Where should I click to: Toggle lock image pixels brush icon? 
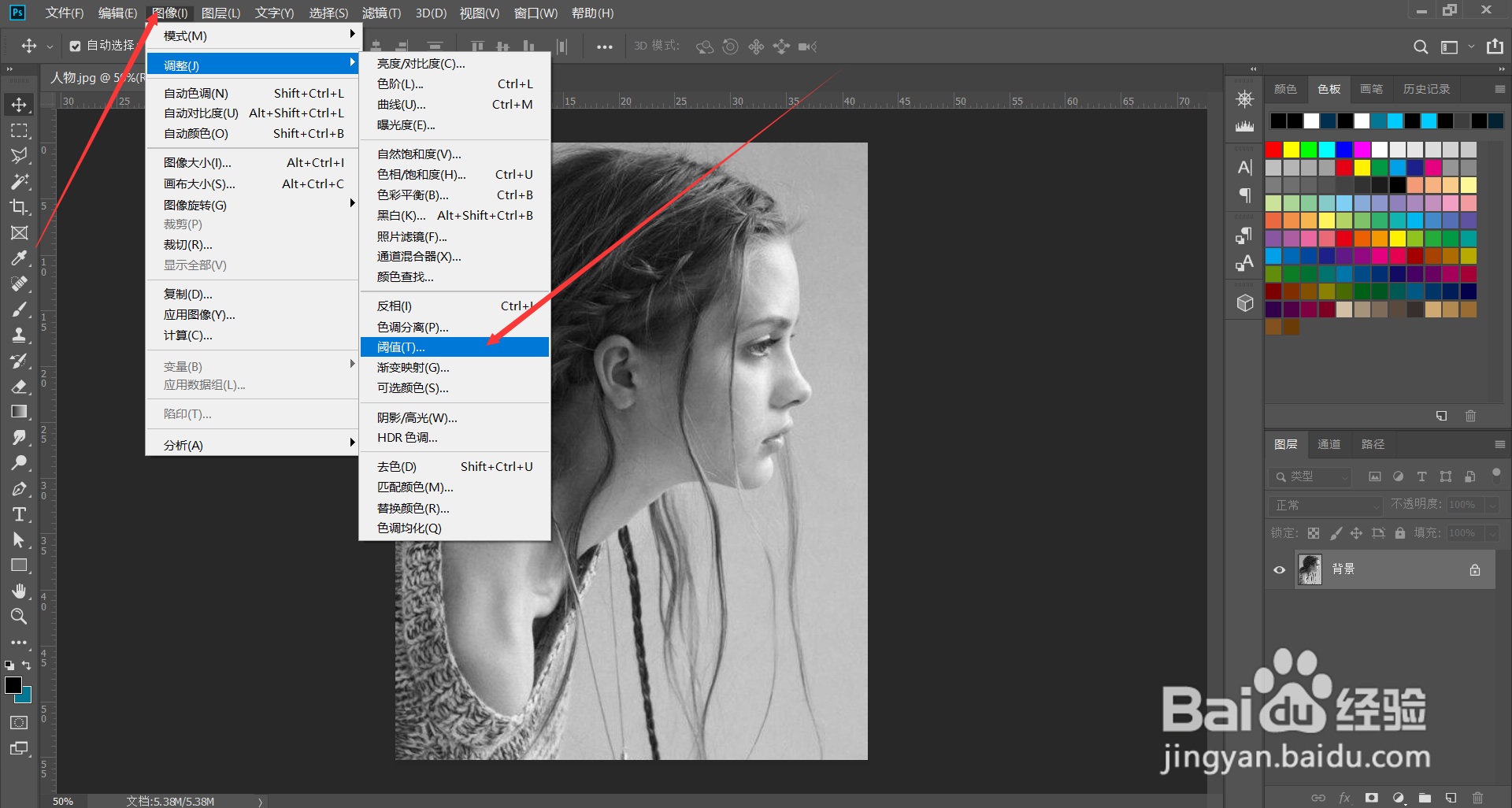[1336, 533]
